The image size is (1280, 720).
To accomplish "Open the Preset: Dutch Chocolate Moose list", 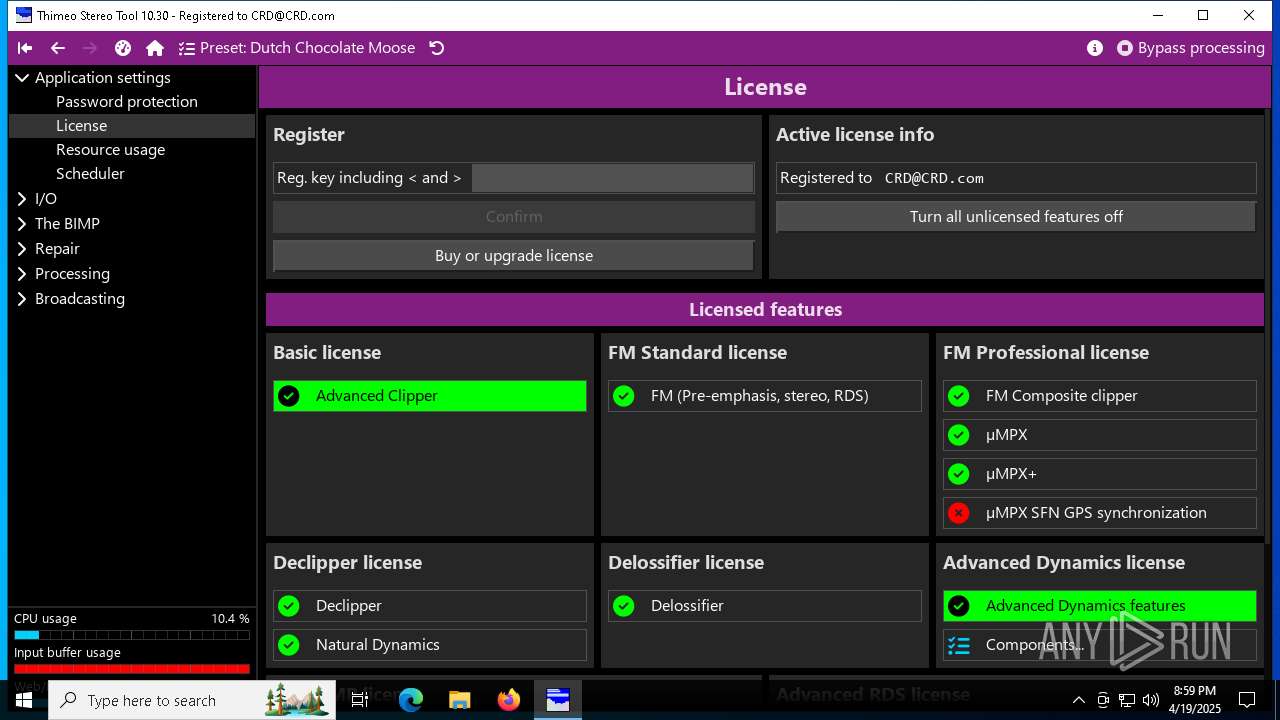I will pos(297,48).
